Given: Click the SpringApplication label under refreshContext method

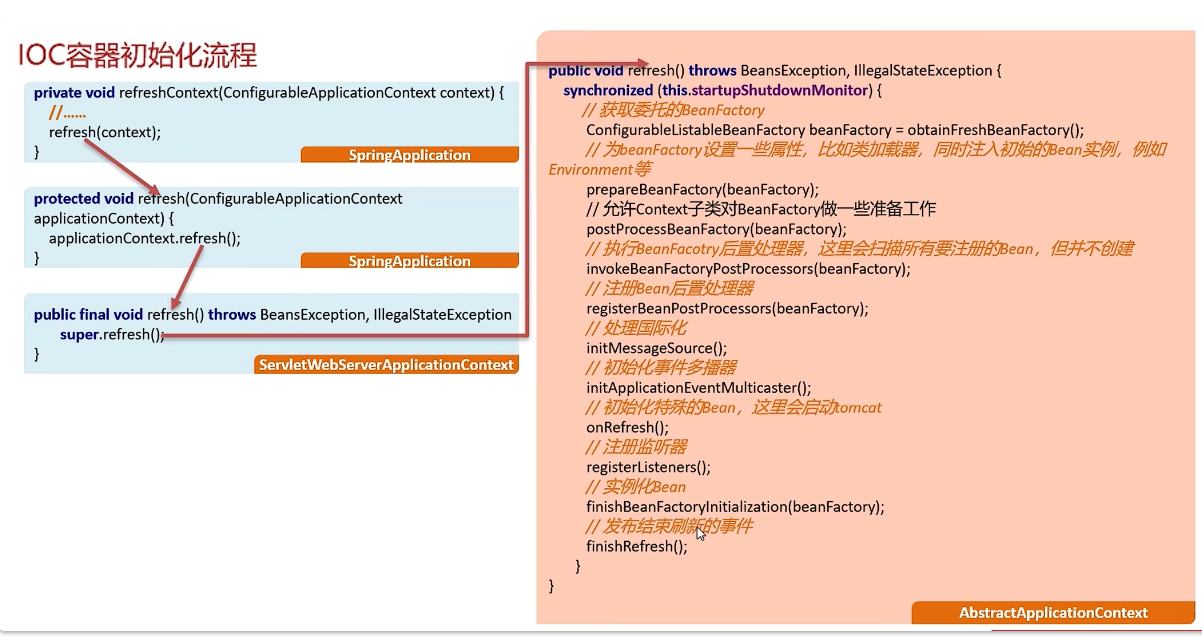Looking at the screenshot, I should [409, 155].
